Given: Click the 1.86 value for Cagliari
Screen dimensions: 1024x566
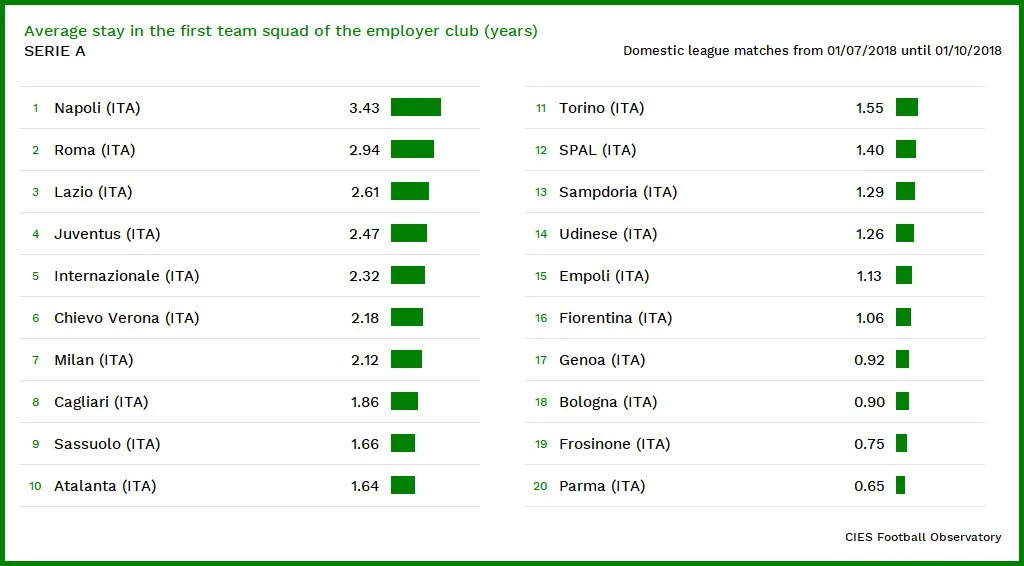Looking at the screenshot, I should 365,402.
